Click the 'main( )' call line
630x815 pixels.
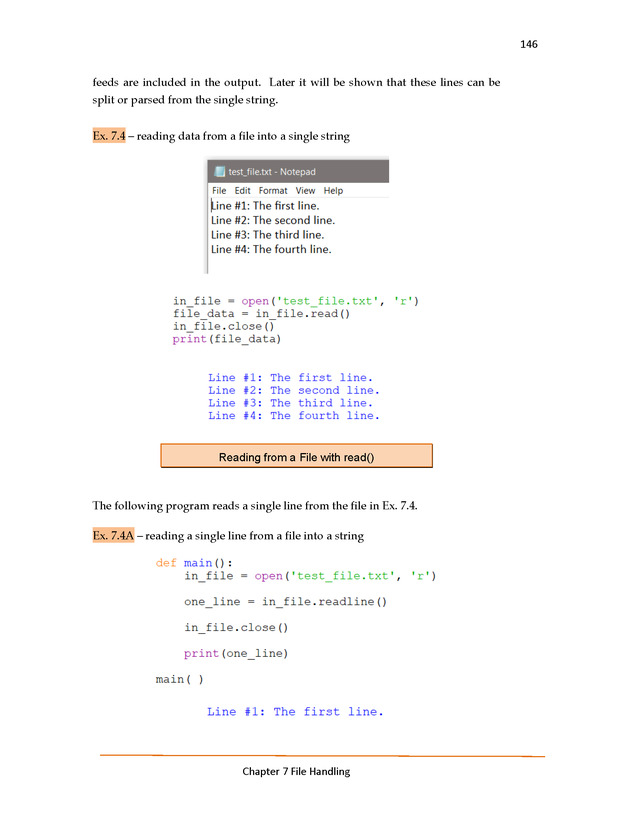(x=179, y=679)
